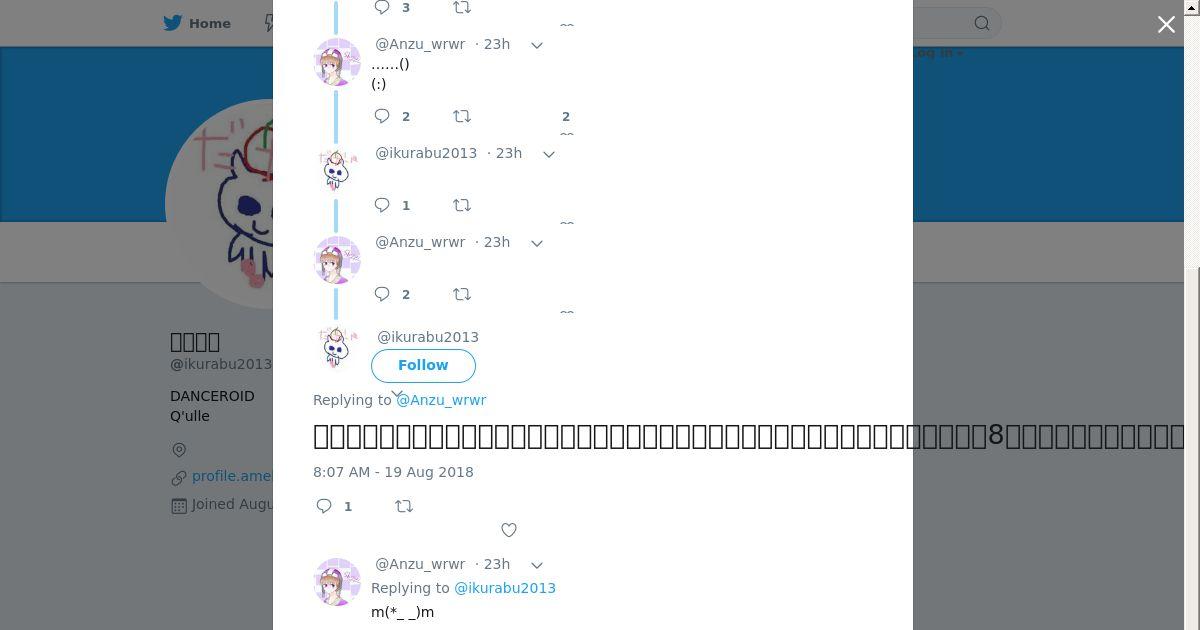Like the main tweet with the heart icon
The height and width of the screenshot is (630, 1200).
click(509, 530)
